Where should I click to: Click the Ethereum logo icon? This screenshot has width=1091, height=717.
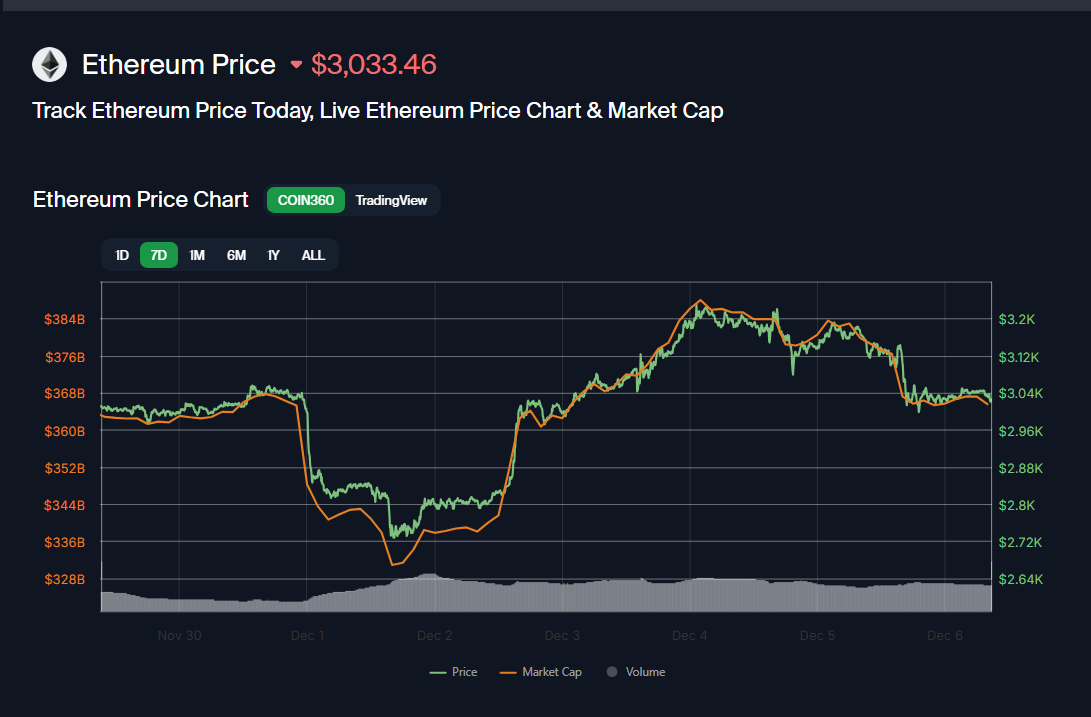48,64
